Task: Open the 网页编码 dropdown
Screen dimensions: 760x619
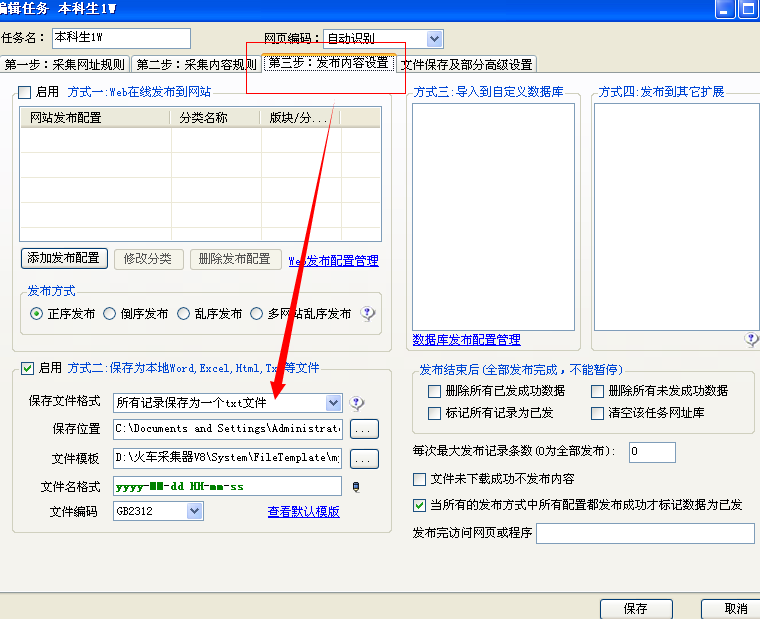Action: [x=434, y=39]
